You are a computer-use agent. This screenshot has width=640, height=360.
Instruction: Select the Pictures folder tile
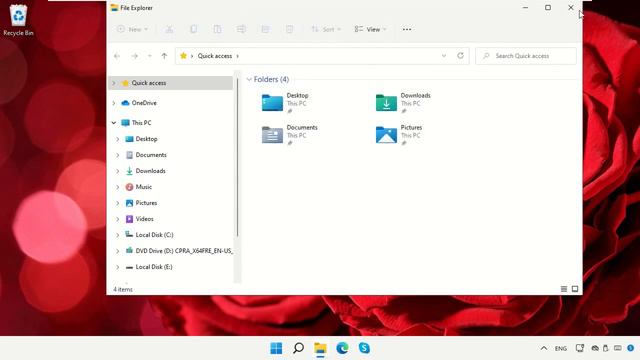click(x=400, y=135)
